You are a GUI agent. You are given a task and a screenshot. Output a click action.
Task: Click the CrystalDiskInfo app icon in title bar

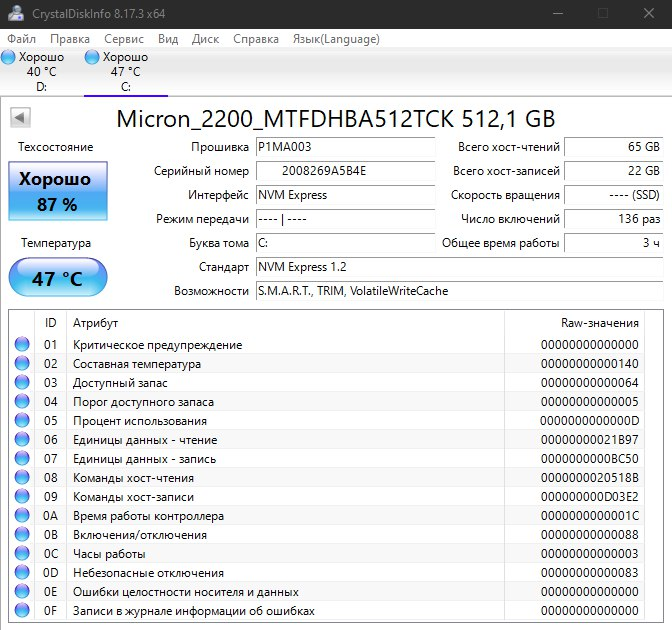[x=15, y=13]
